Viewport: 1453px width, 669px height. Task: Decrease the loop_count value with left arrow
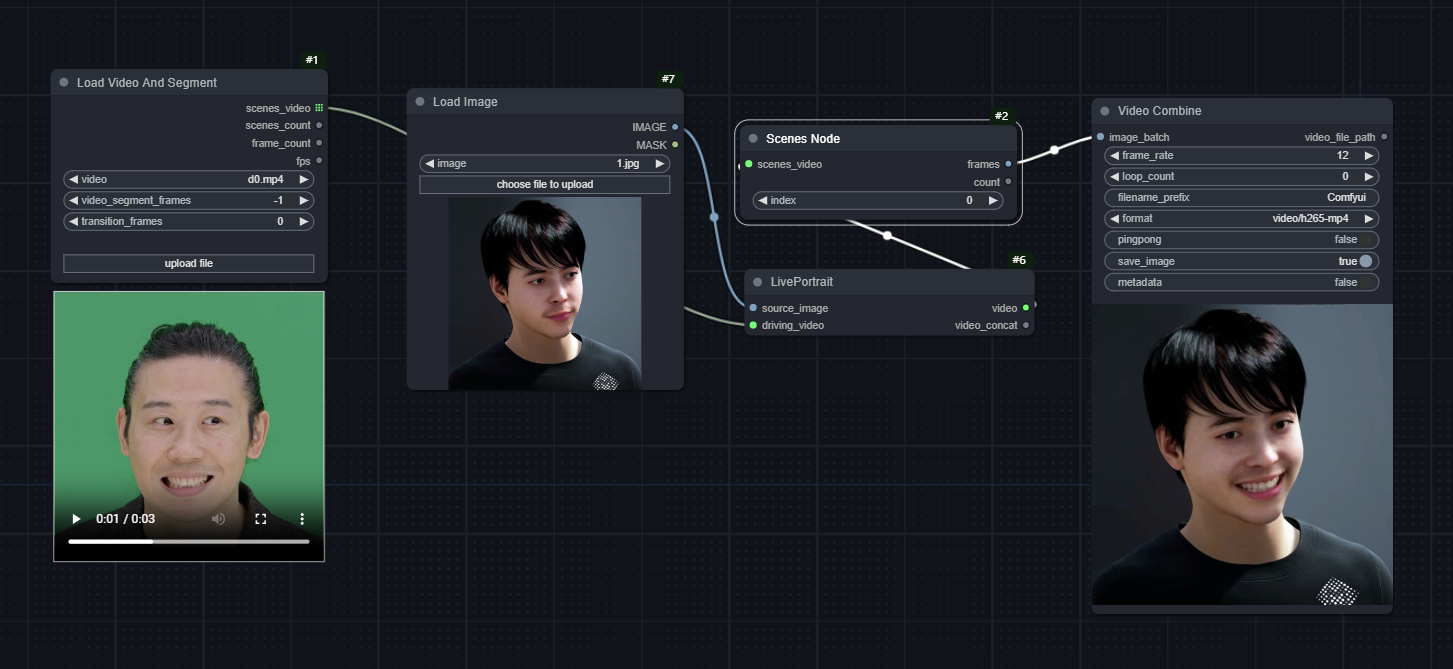[1114, 177]
